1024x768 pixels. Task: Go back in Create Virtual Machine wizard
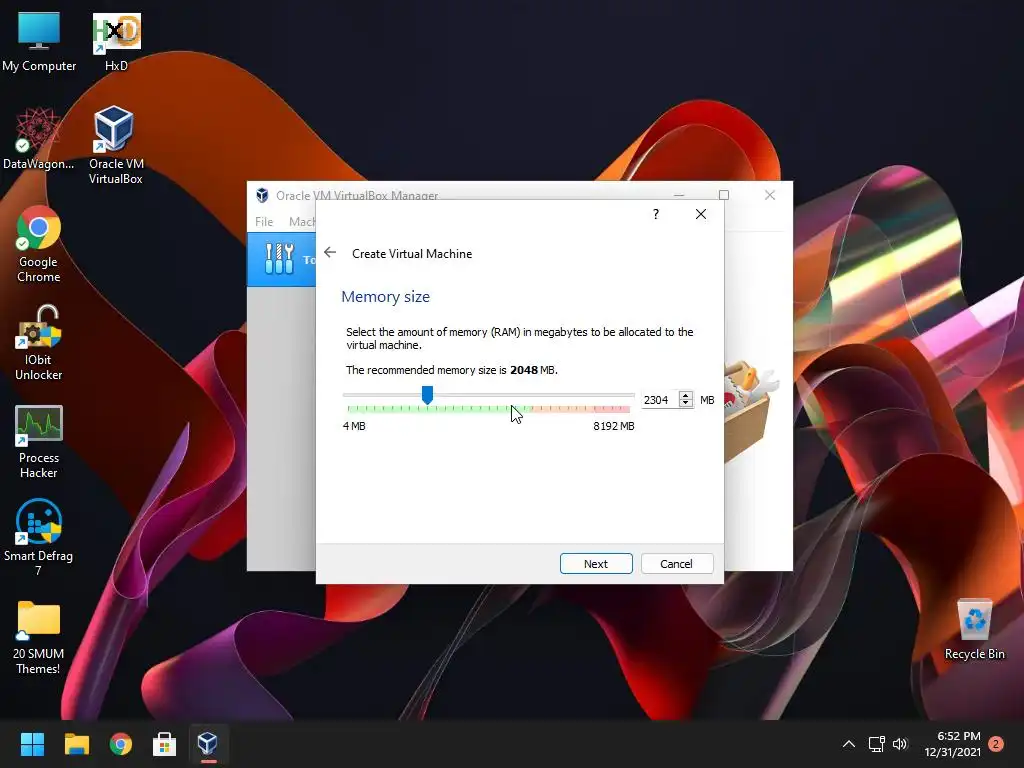[x=330, y=253]
